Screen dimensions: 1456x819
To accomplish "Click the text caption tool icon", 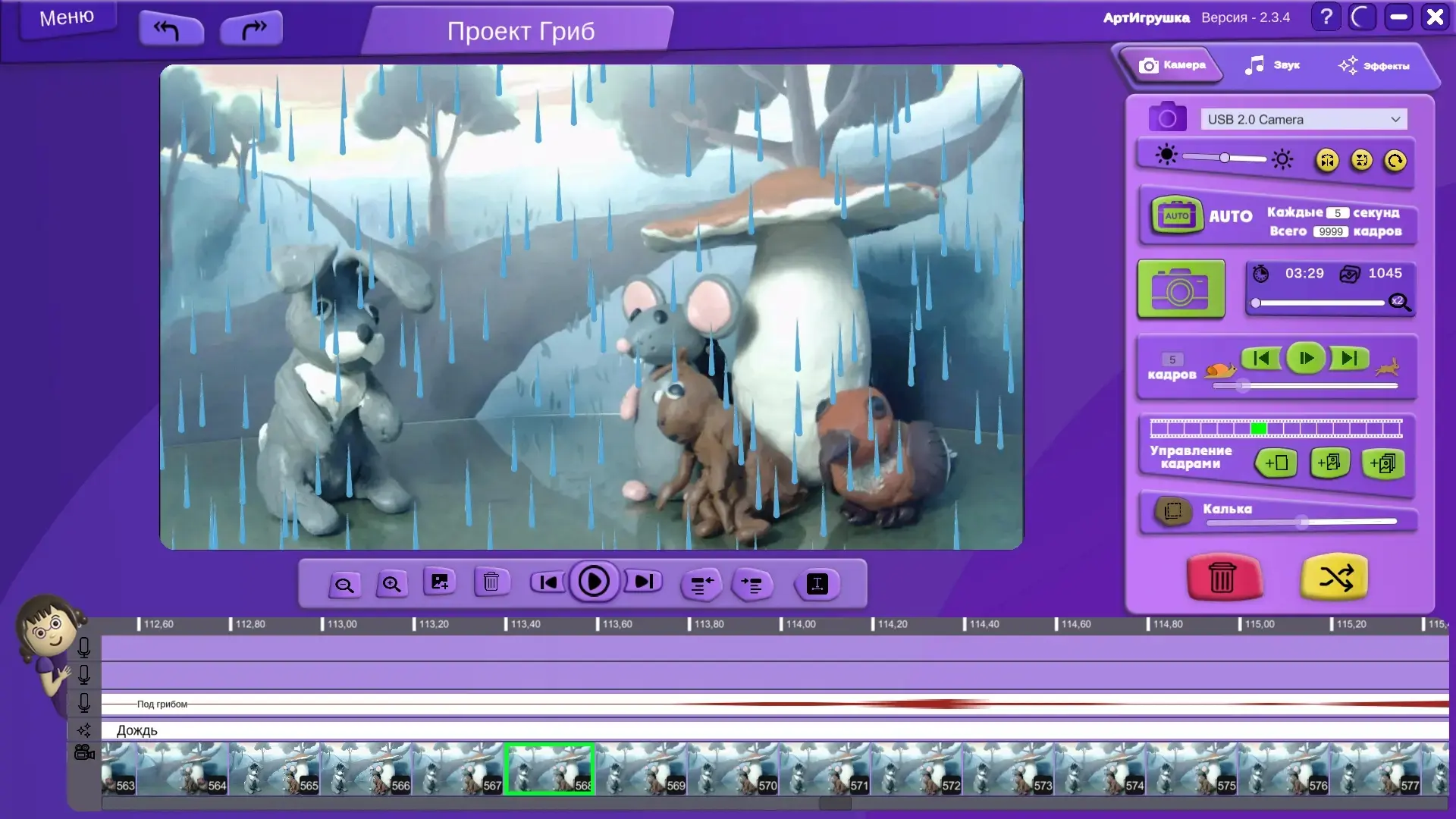I will [817, 584].
